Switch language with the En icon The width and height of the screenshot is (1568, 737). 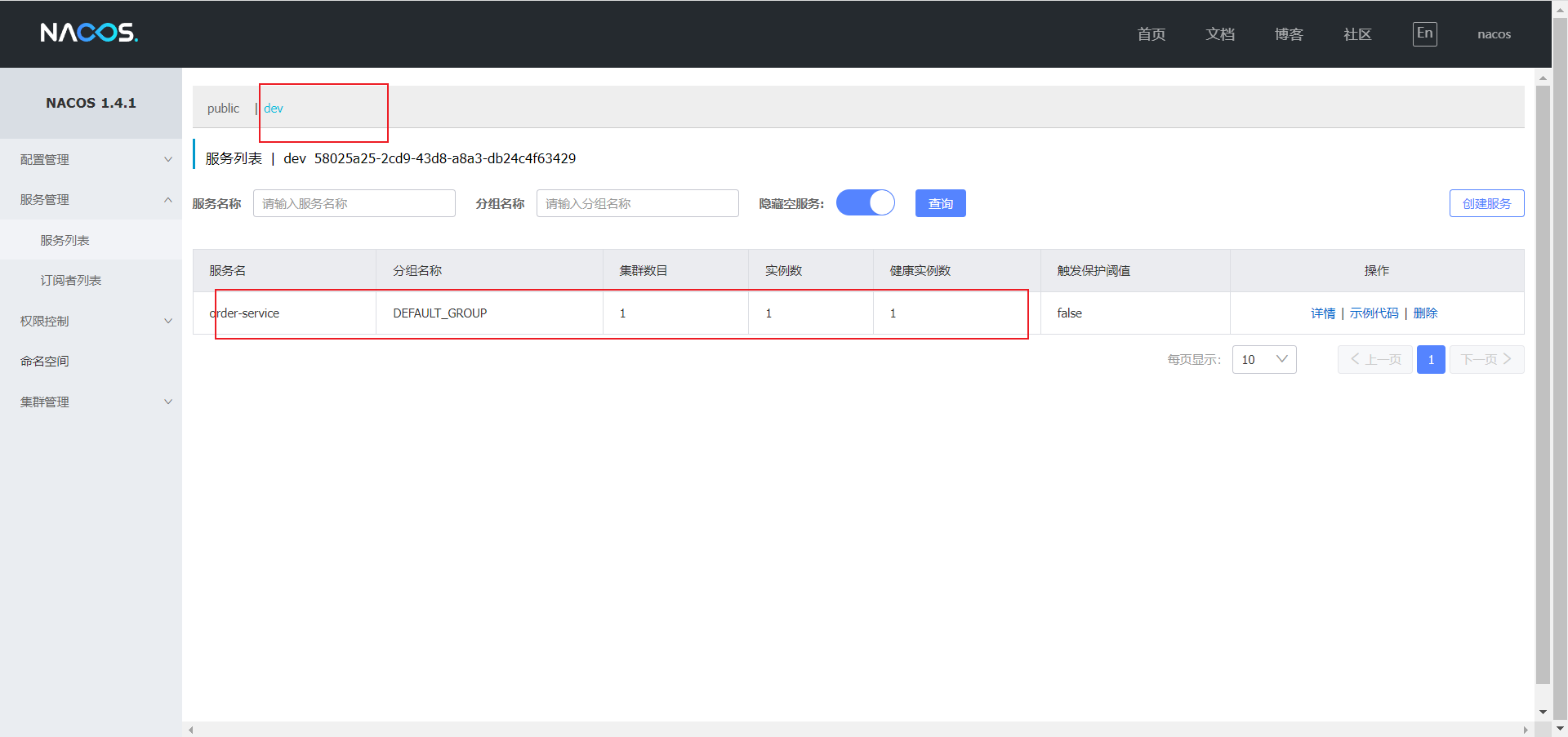(x=1424, y=33)
